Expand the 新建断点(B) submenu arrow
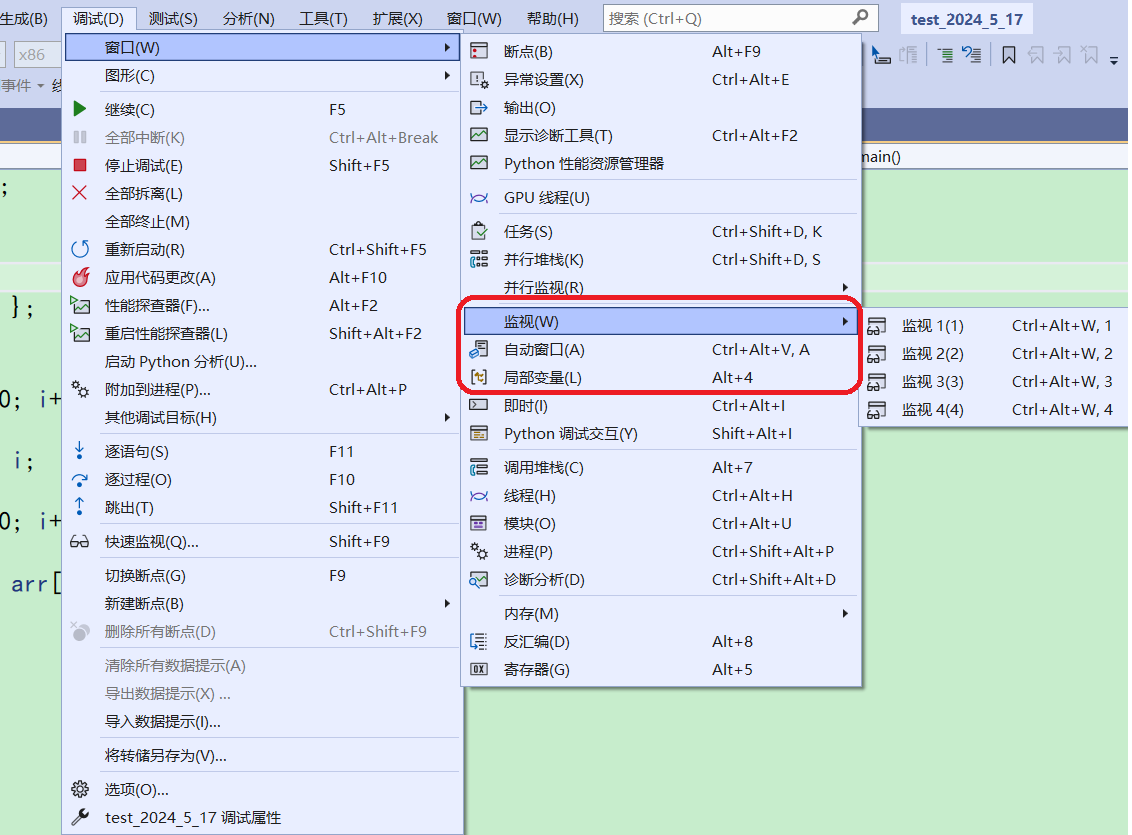1132x835 pixels. pos(448,603)
